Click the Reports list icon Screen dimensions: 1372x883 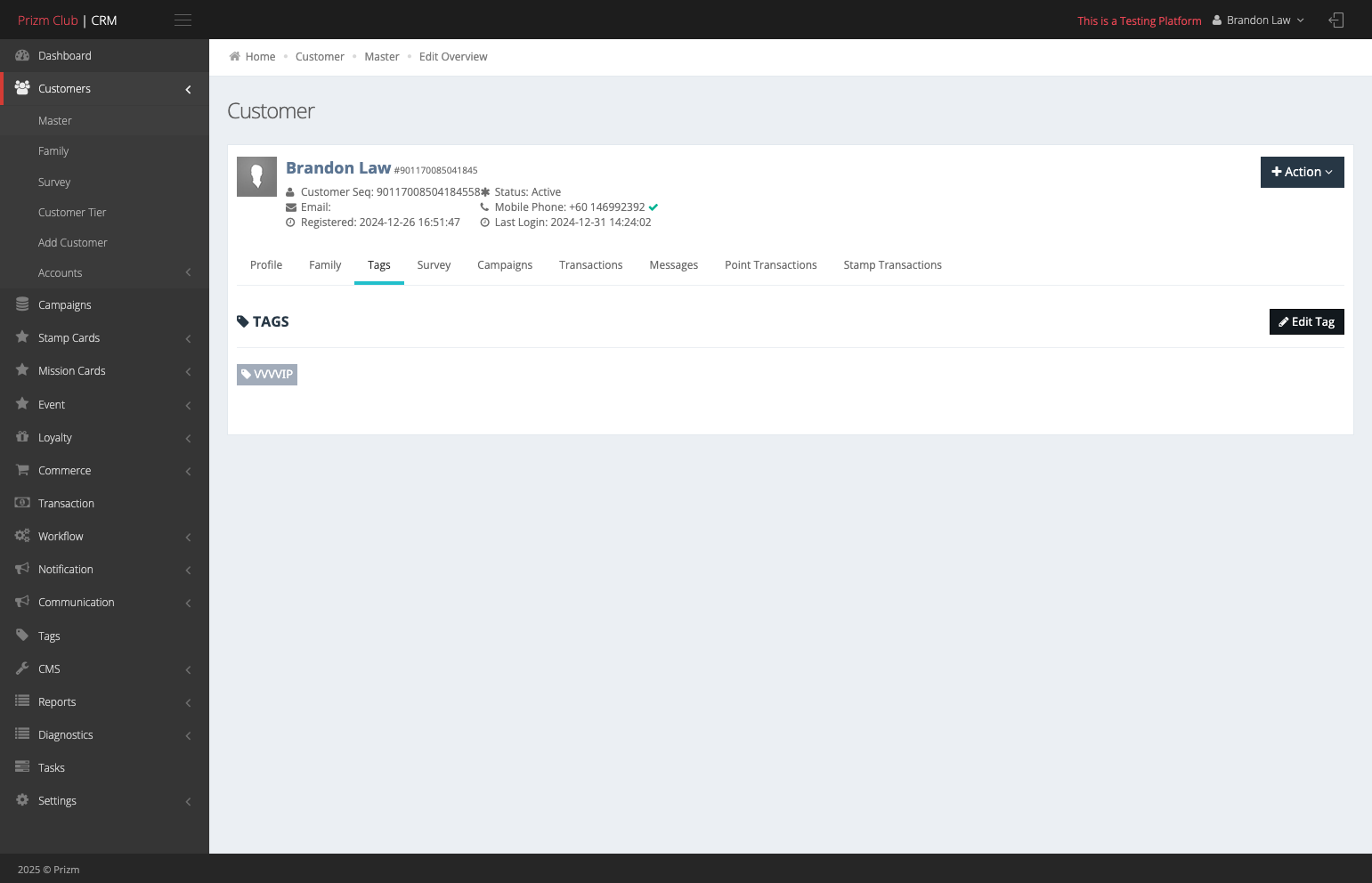[x=22, y=701]
